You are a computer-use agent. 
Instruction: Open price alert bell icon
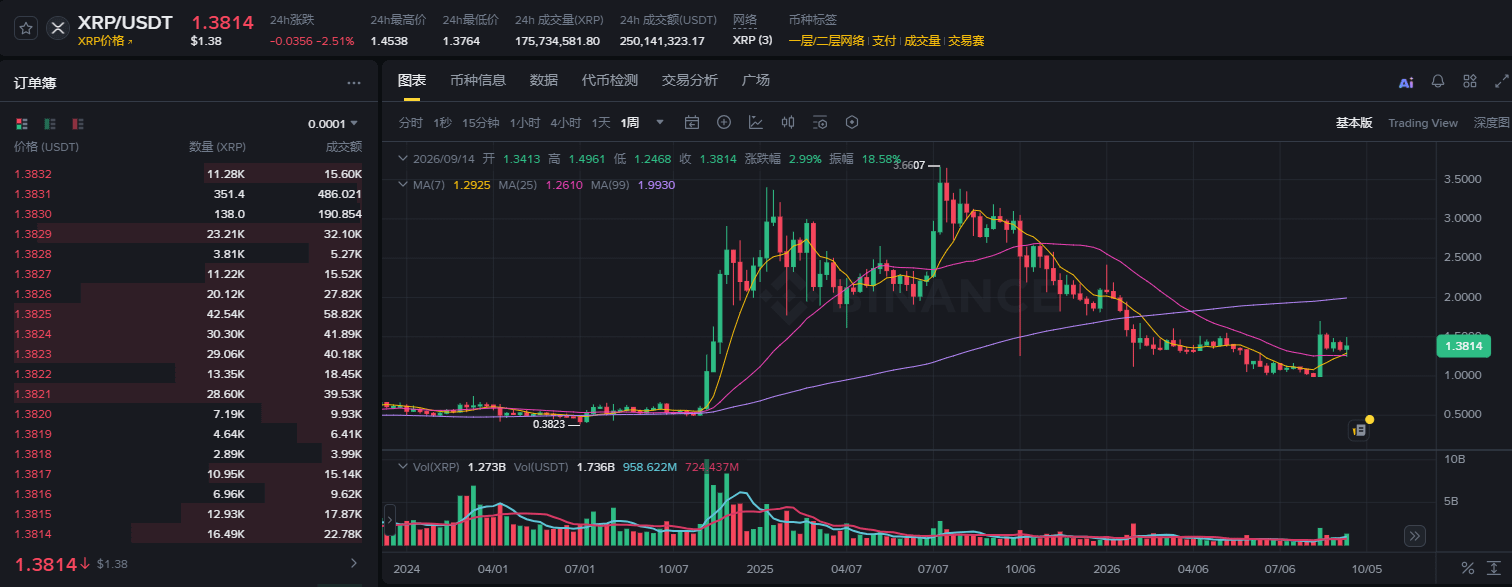[x=1438, y=81]
